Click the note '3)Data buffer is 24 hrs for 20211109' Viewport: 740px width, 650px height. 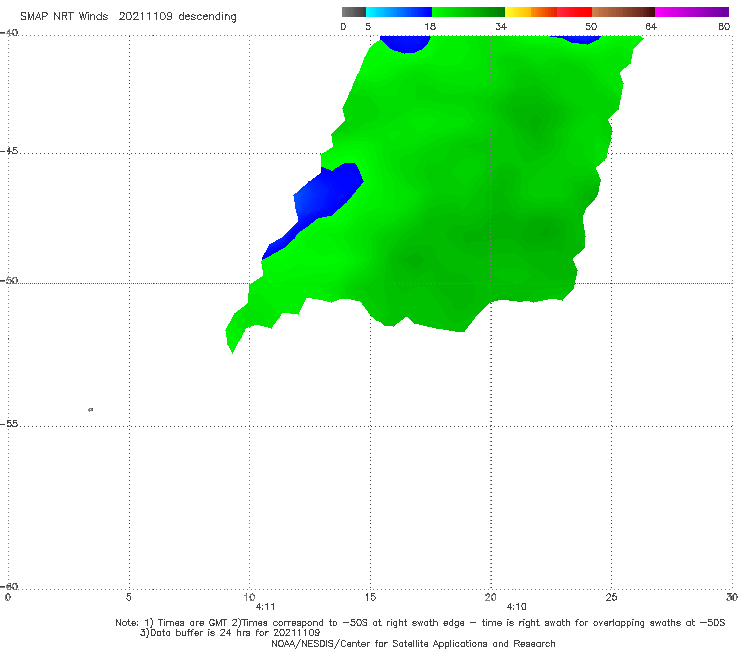click(x=230, y=633)
